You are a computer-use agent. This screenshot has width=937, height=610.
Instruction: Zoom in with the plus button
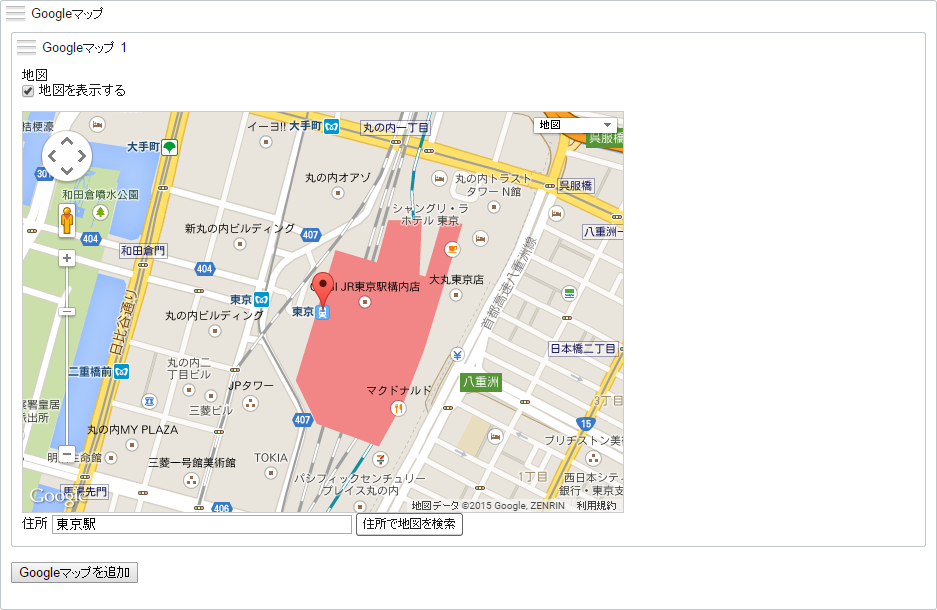(x=67, y=258)
